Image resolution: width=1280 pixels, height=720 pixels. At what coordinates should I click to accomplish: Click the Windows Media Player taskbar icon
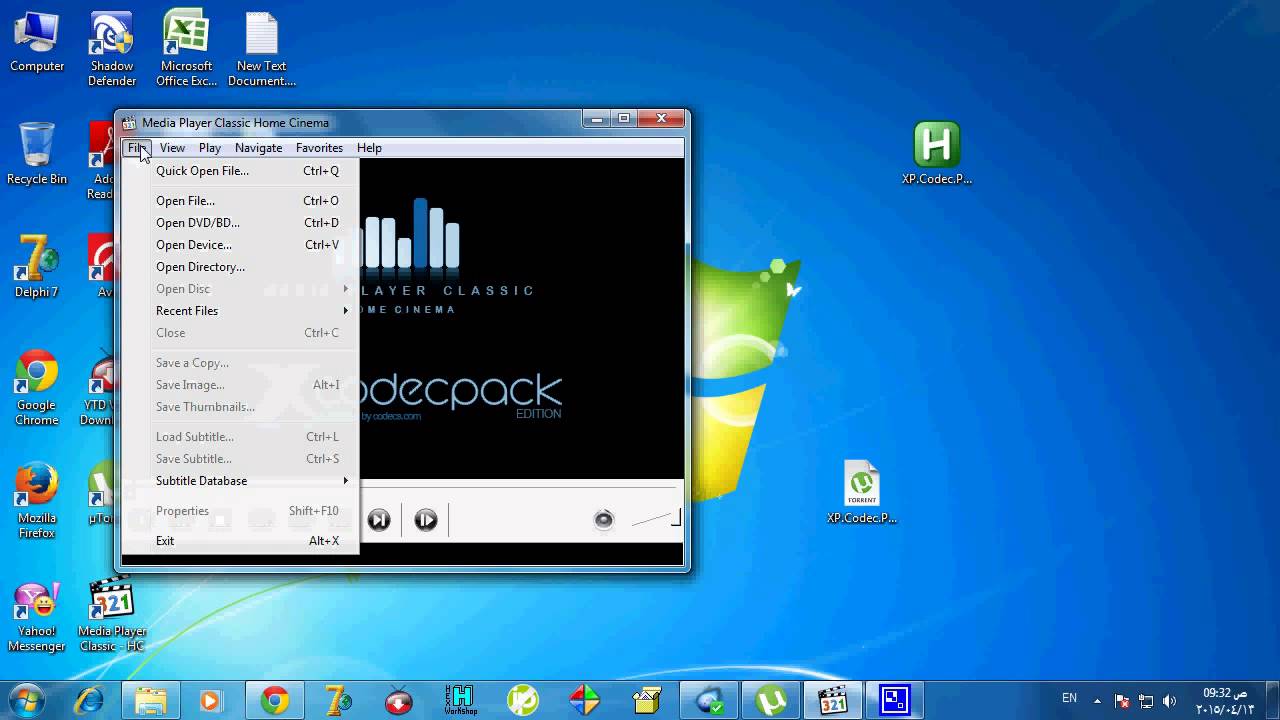click(210, 700)
